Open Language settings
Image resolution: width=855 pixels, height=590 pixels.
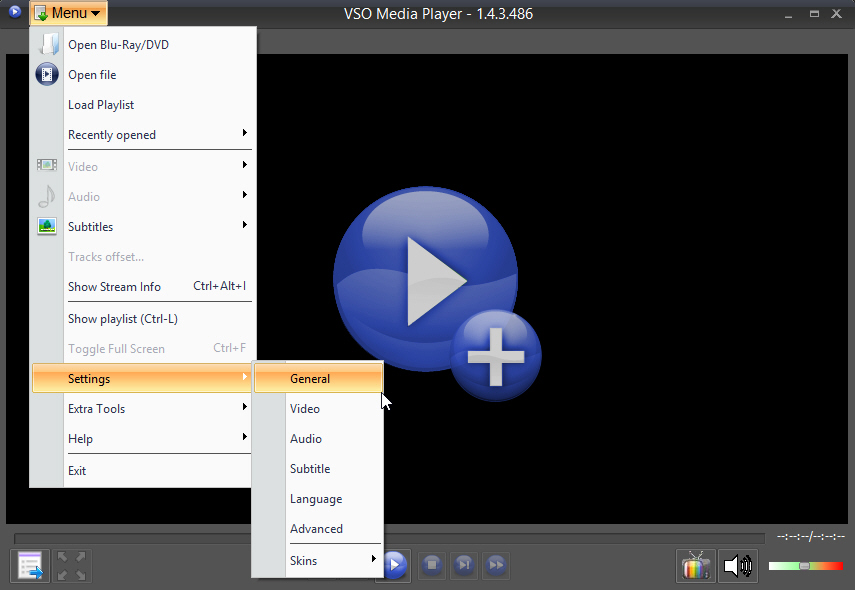click(318, 499)
